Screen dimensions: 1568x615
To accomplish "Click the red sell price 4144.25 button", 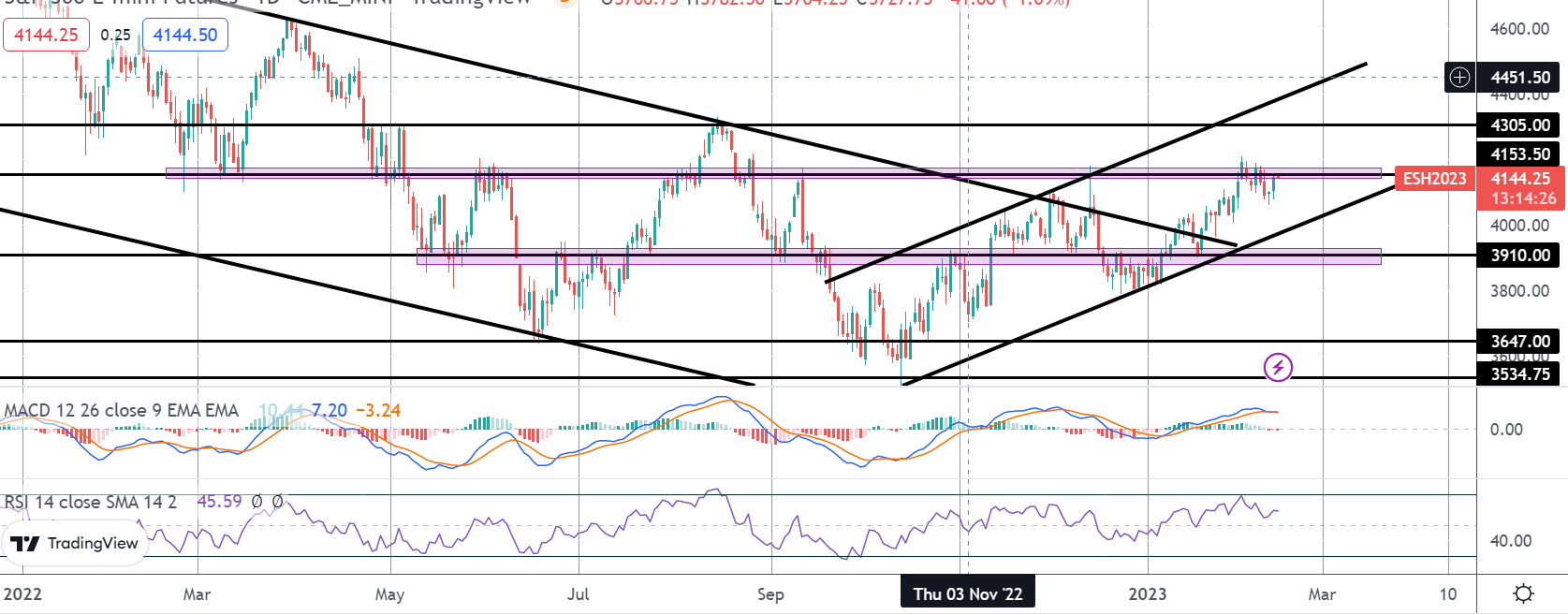I will click(x=46, y=35).
